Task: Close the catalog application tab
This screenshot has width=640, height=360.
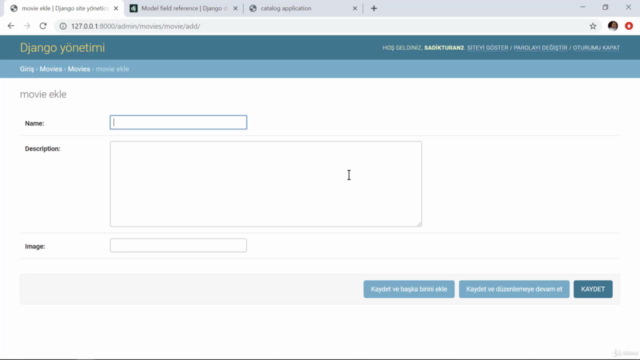Action: click(x=355, y=8)
